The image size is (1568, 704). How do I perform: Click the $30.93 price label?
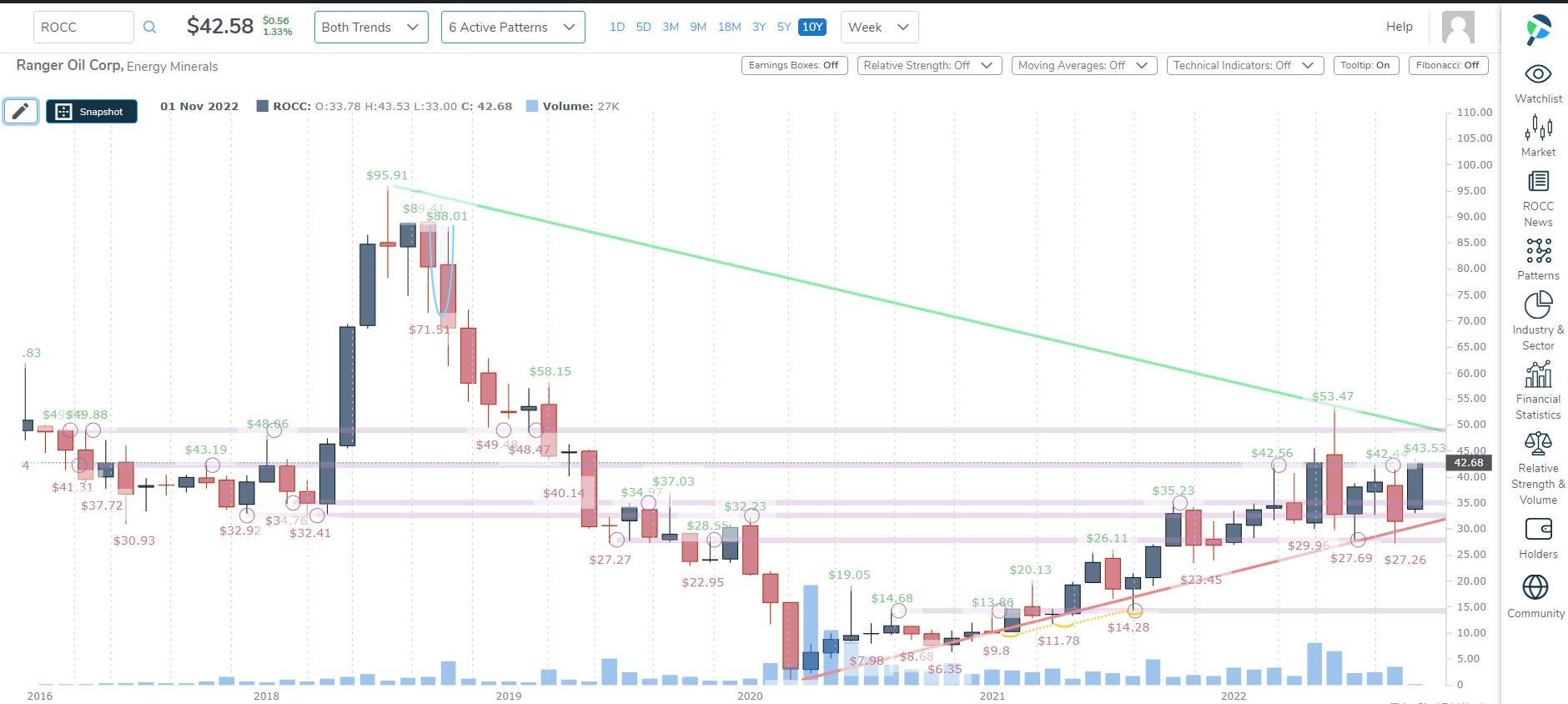click(134, 541)
